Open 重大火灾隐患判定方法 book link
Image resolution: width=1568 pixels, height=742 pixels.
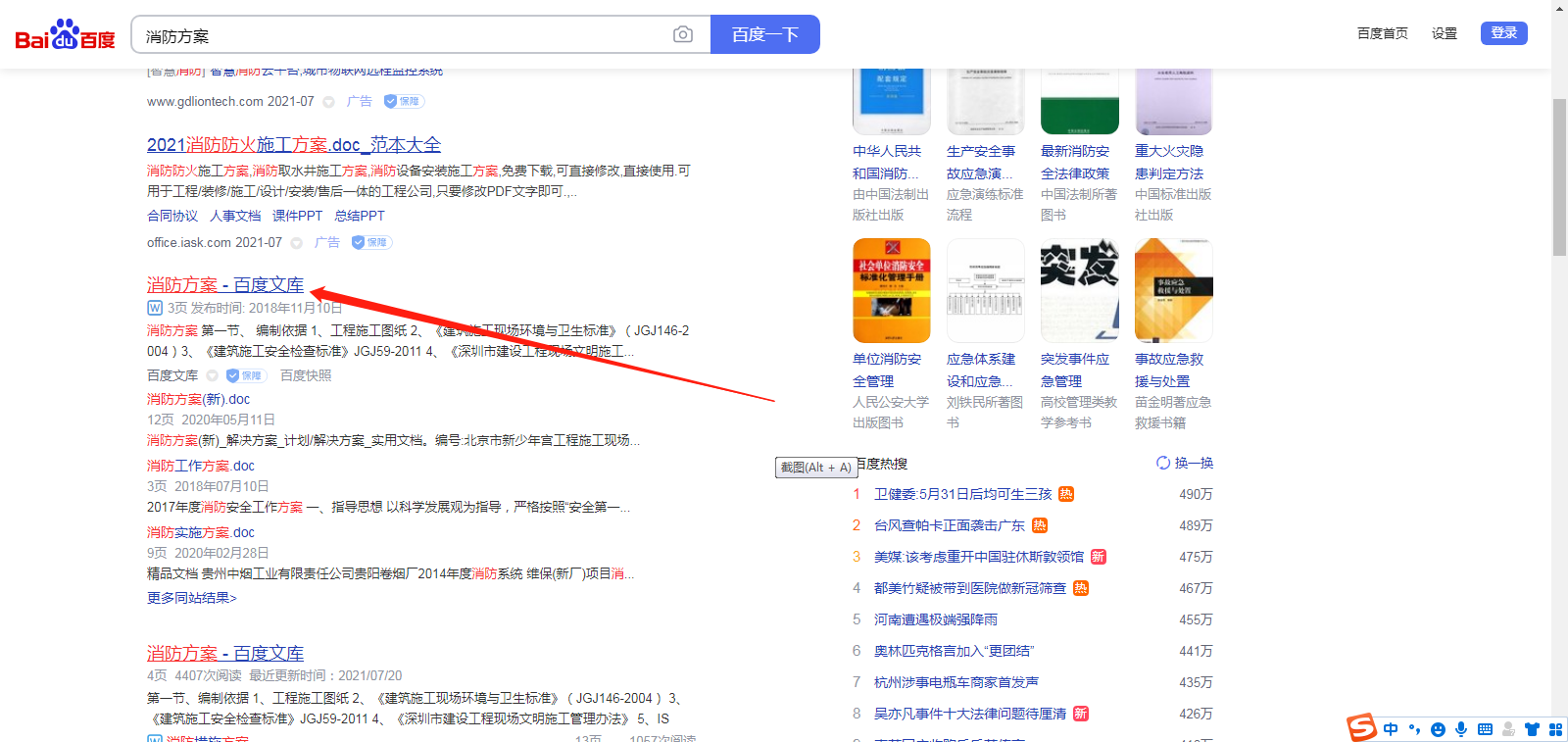(1169, 162)
